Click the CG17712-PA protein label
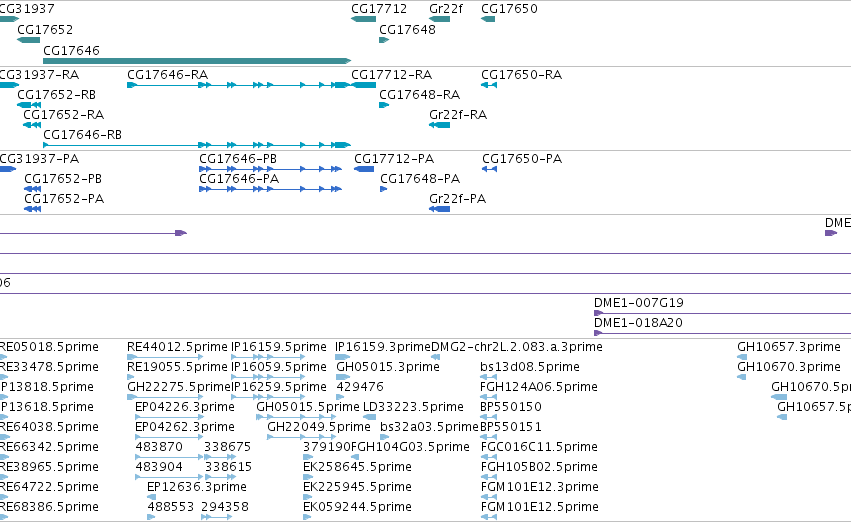 (x=394, y=159)
